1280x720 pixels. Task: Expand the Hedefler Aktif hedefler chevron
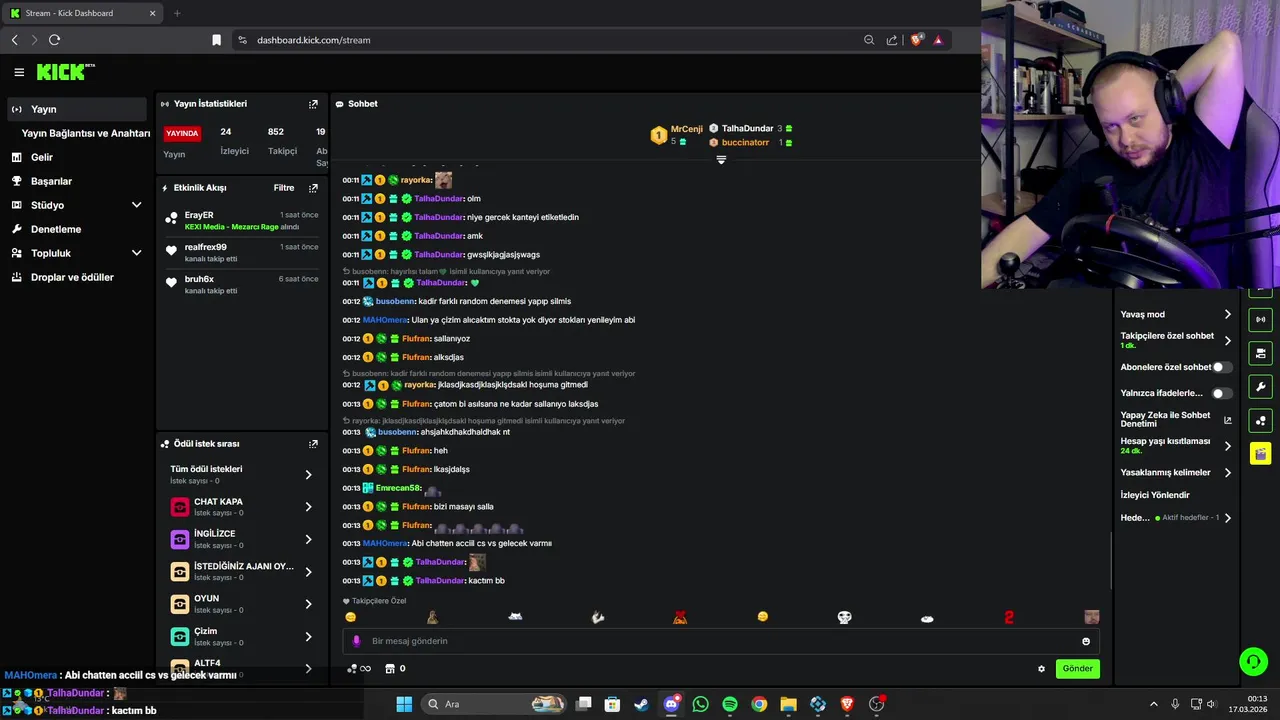(x=1228, y=518)
